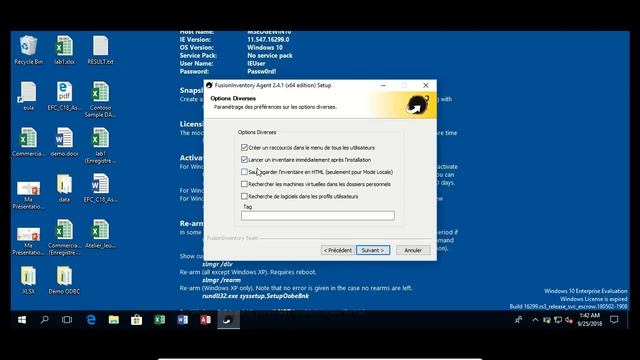Select the eula shortcut icon
The height and width of the screenshot is (360, 640).
tap(28, 96)
